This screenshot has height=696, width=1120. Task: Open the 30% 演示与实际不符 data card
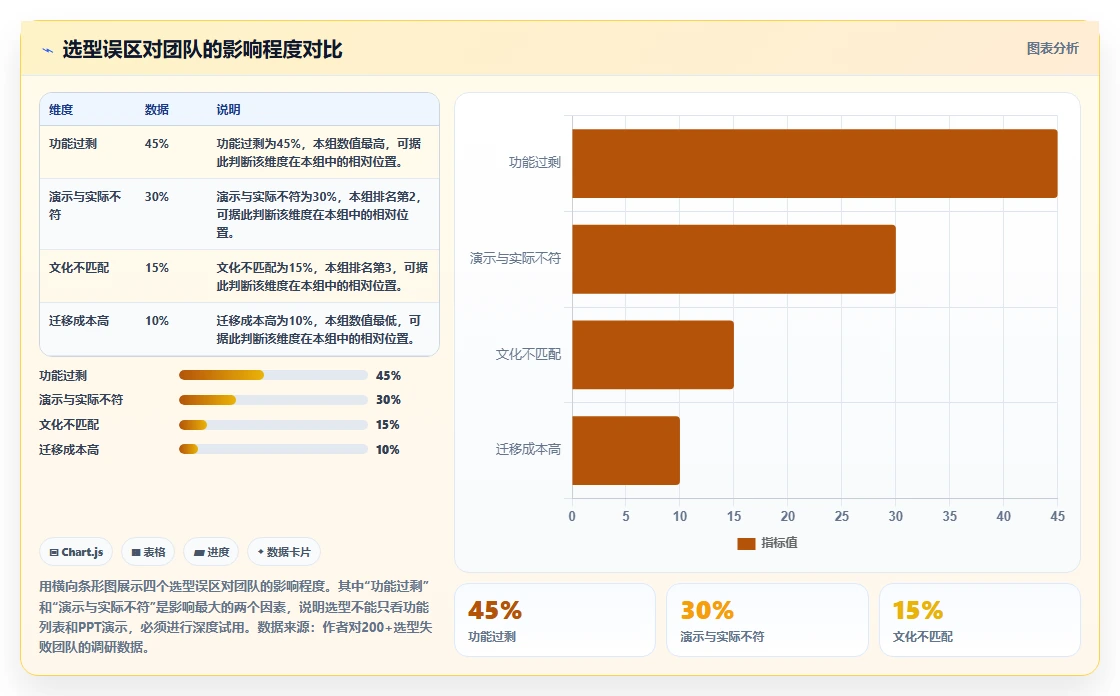(x=767, y=620)
